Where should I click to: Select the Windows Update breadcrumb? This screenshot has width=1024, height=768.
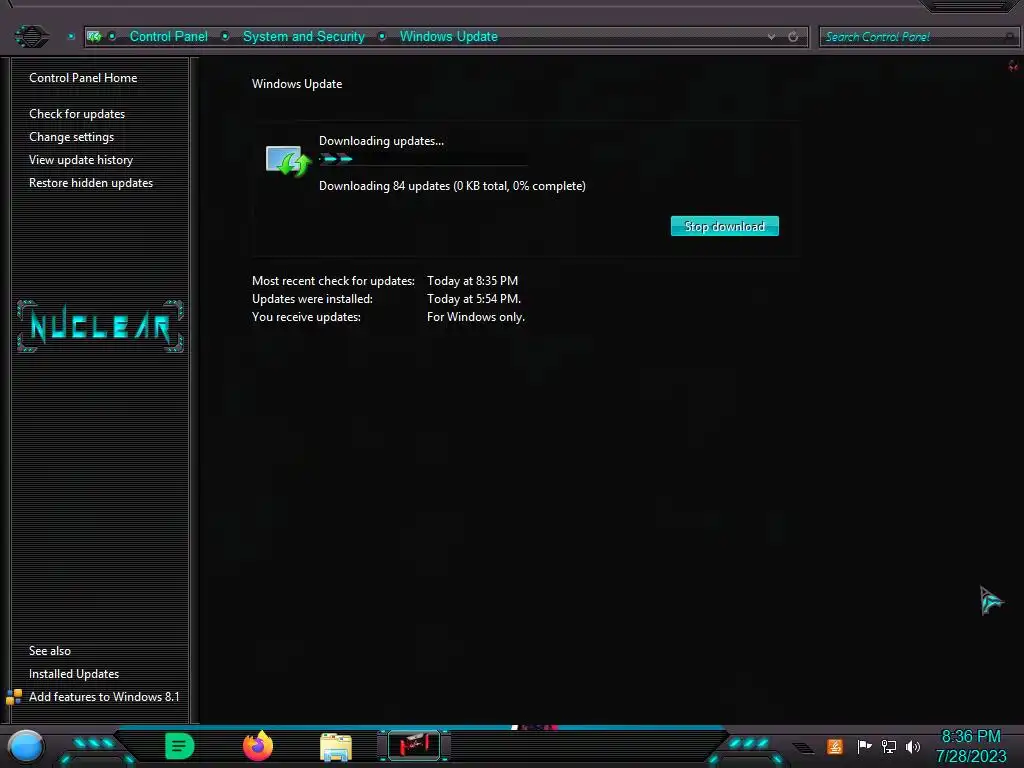449,37
